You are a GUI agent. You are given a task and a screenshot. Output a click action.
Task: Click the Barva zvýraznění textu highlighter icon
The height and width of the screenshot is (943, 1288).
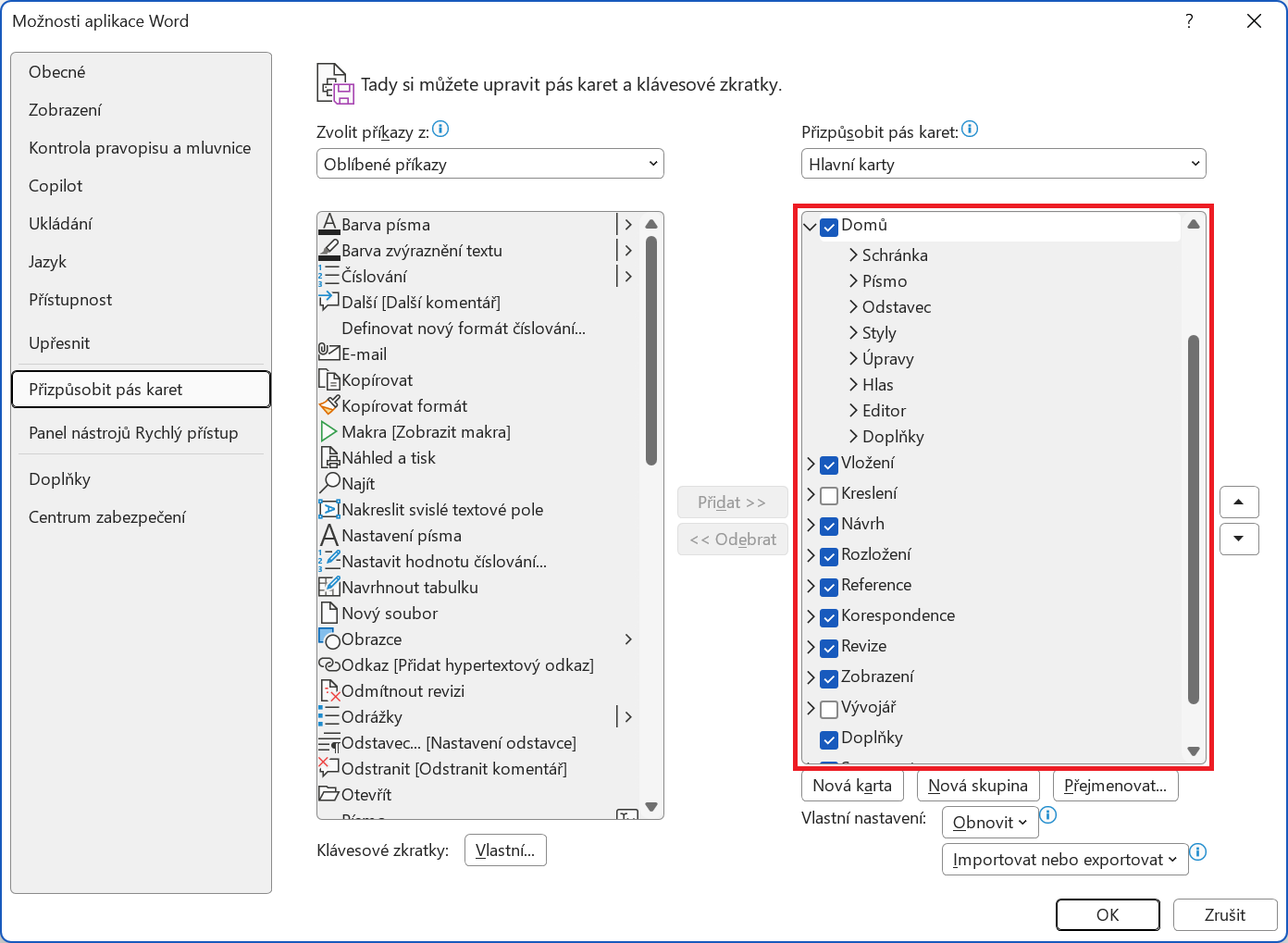[x=328, y=250]
